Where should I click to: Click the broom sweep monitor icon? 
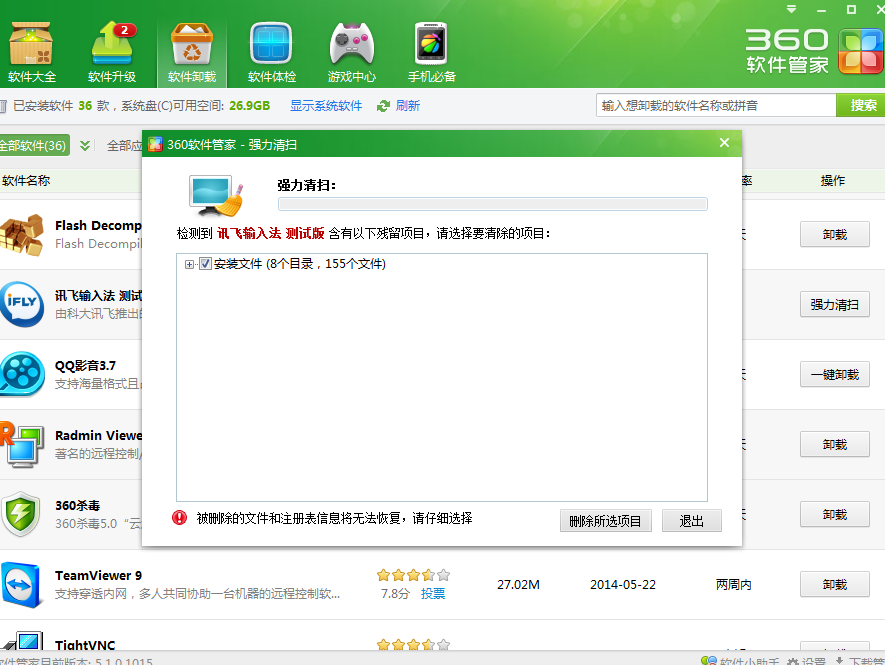coord(215,196)
